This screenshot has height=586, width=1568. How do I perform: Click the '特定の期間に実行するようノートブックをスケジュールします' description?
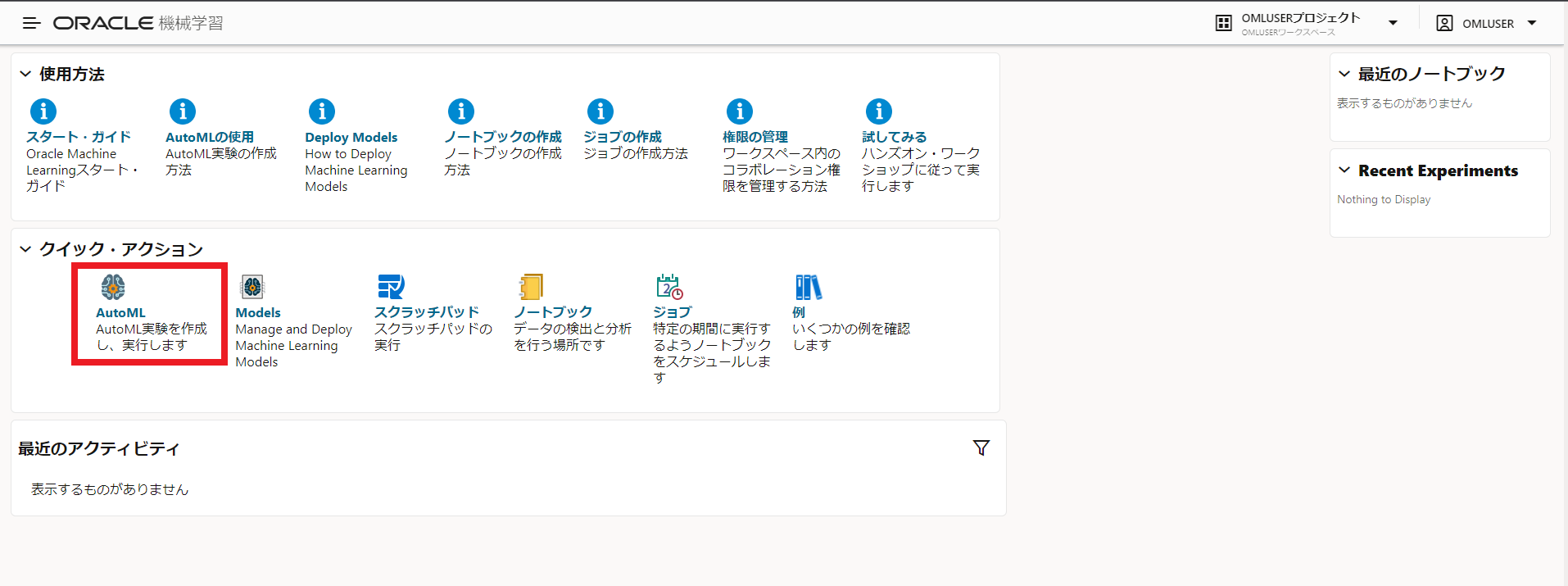712,353
